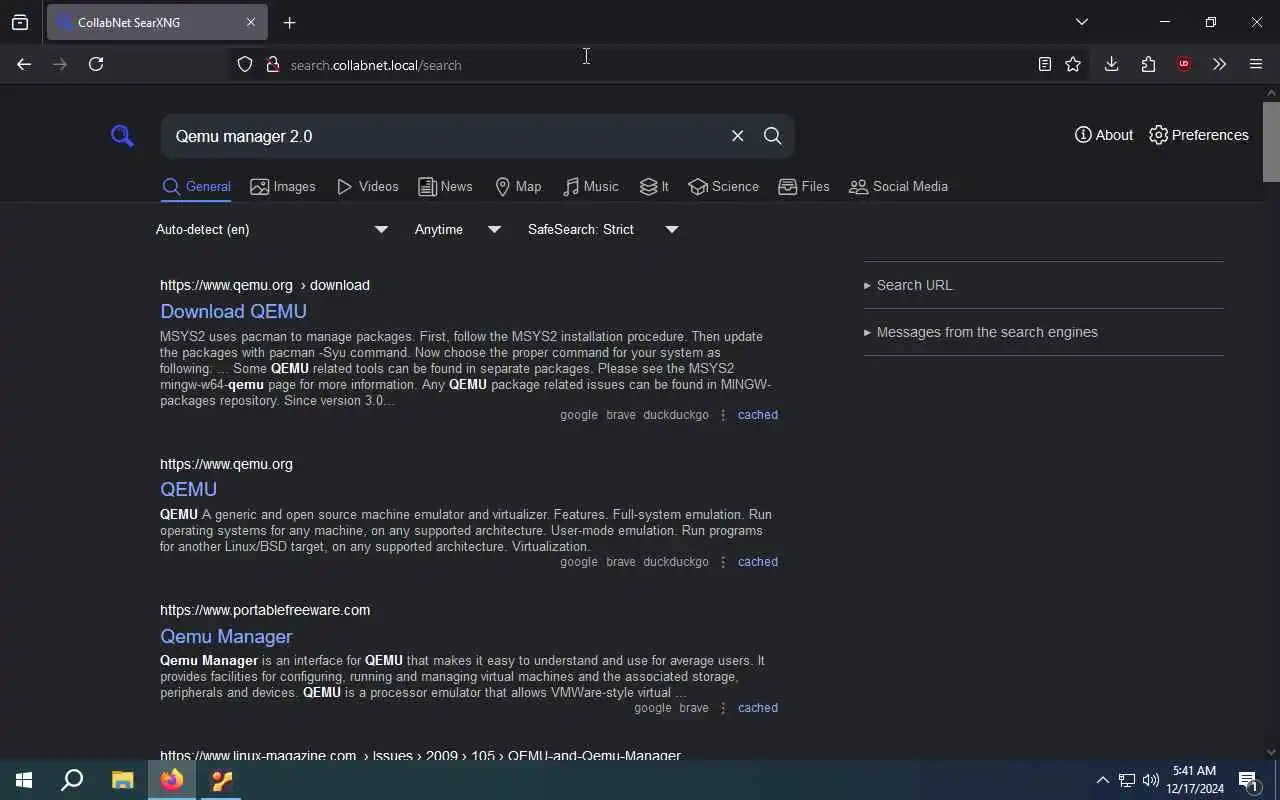Open the Download QEMU result
Screen dimensions: 1280x800
[x=233, y=311]
